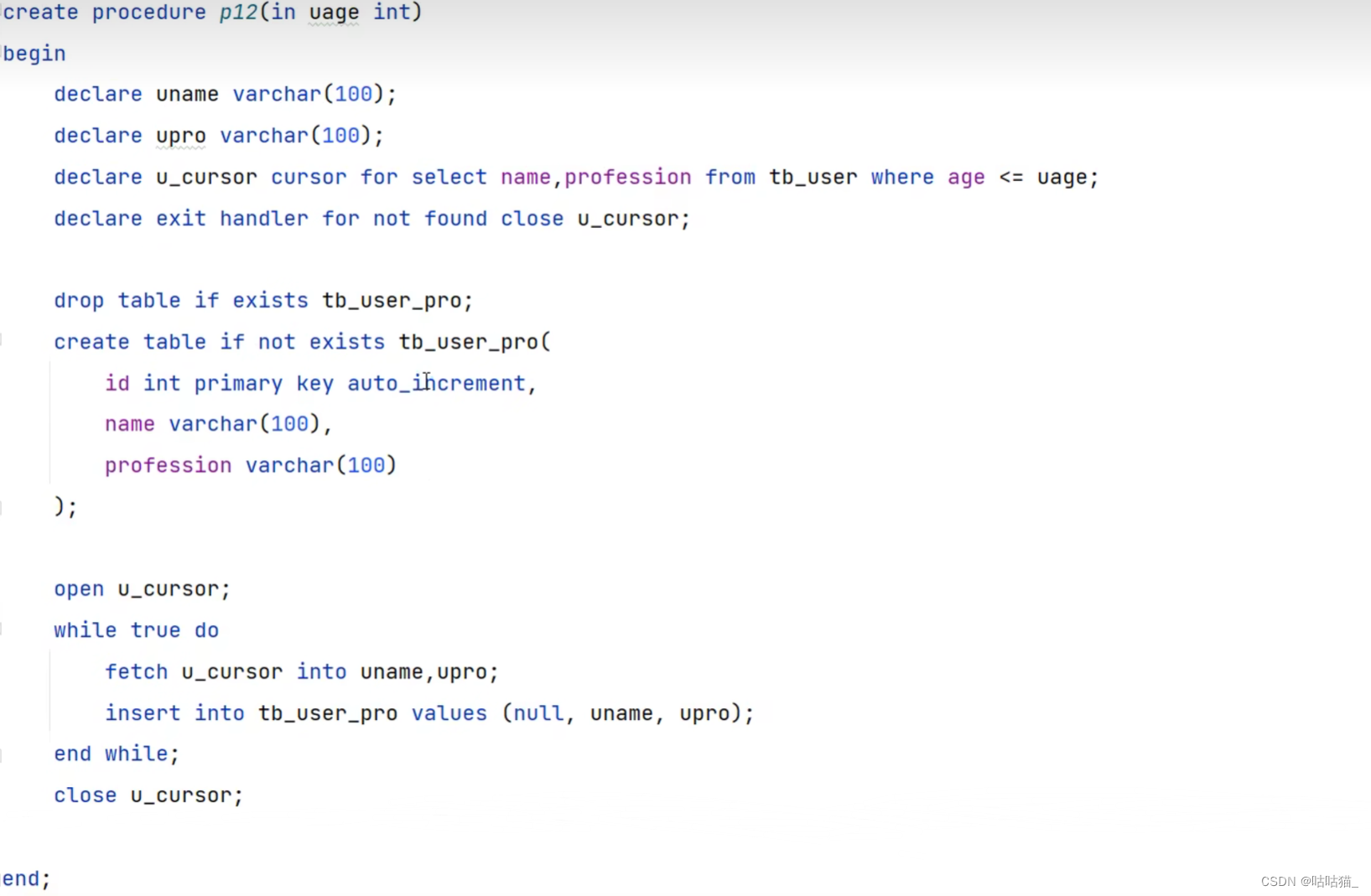Click 'u_cursor' in the open statement
1371x896 pixels.
[168, 589]
